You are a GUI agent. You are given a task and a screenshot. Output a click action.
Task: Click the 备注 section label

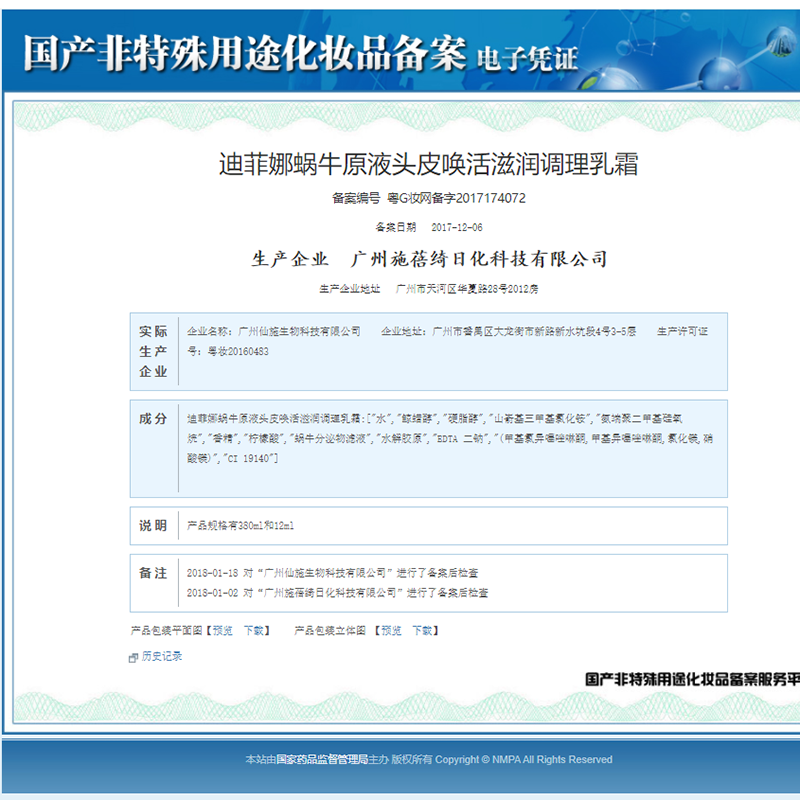(x=153, y=573)
